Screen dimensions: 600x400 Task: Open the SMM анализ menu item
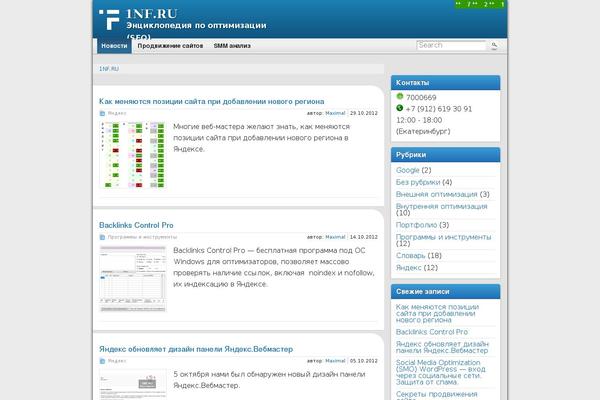tap(232, 46)
